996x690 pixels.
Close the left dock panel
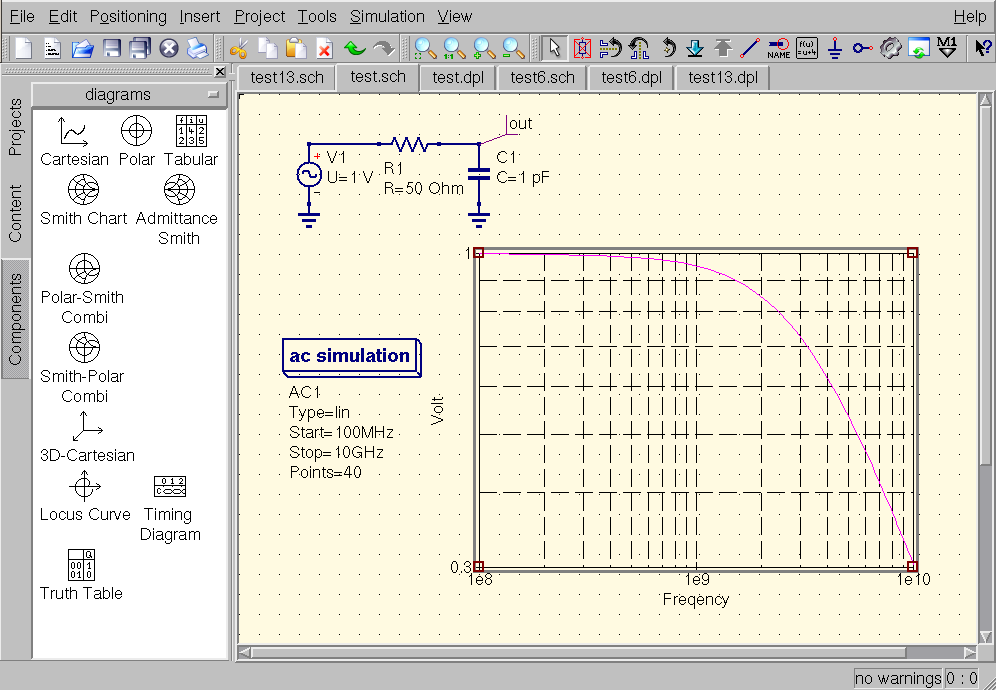(x=220, y=72)
